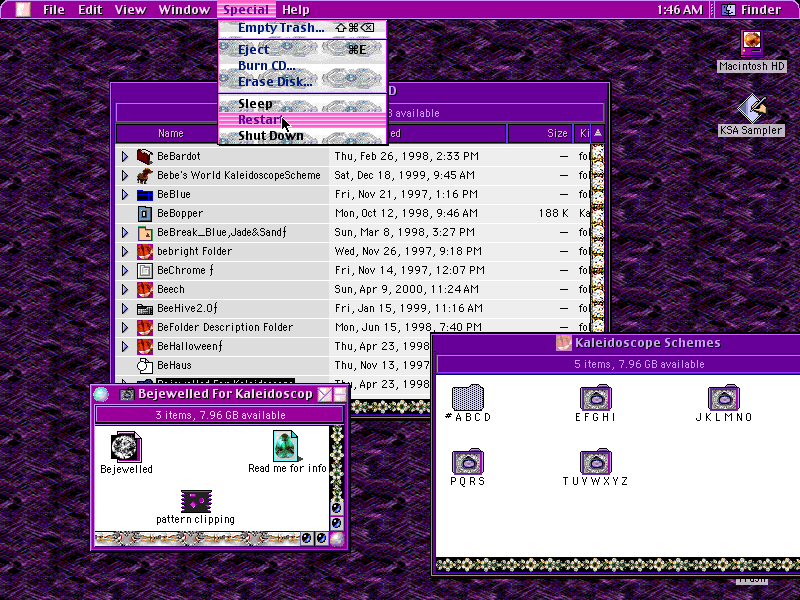Image resolution: width=800 pixels, height=600 pixels.
Task: Click the Kaleidoscope Schemes title bar proxy icon
Action: 563,343
